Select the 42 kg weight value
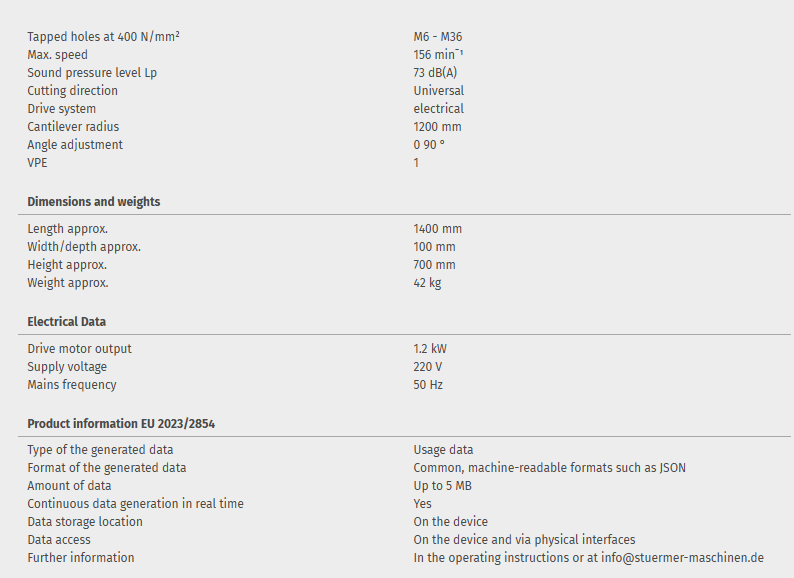 pos(427,283)
